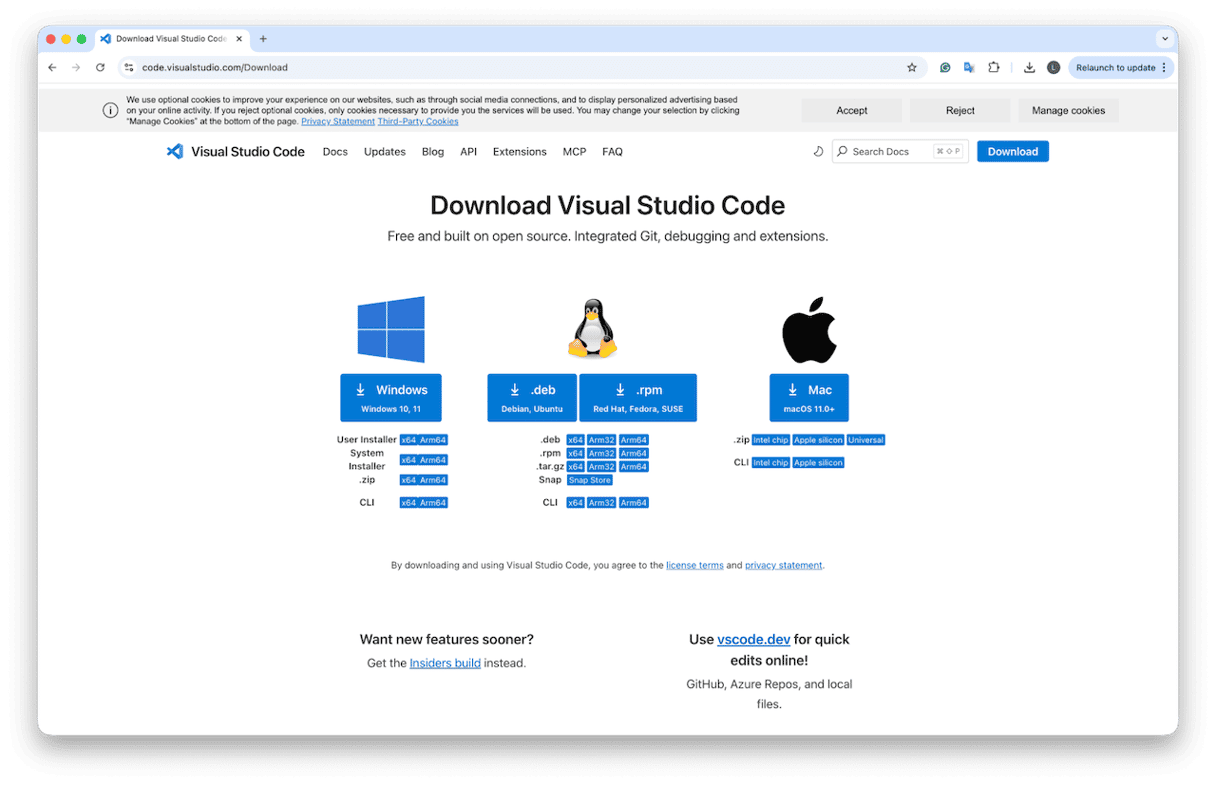Reload the page with the refresh icon
1216x785 pixels.
pyautogui.click(x=100, y=68)
